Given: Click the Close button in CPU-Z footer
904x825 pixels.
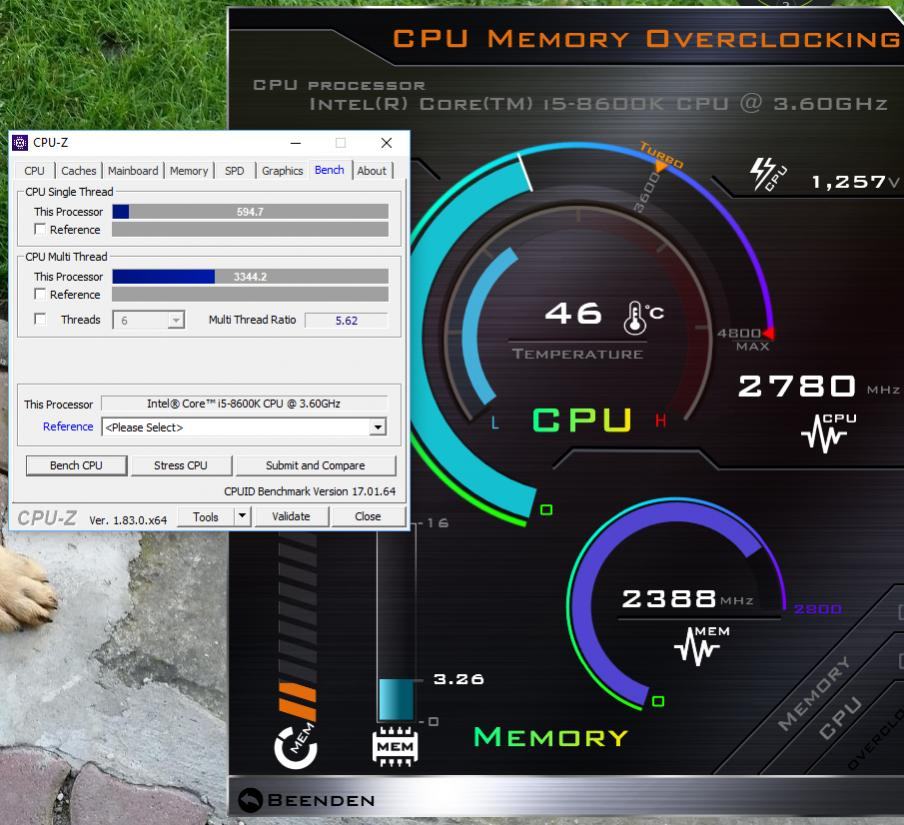Looking at the screenshot, I should 368,516.
